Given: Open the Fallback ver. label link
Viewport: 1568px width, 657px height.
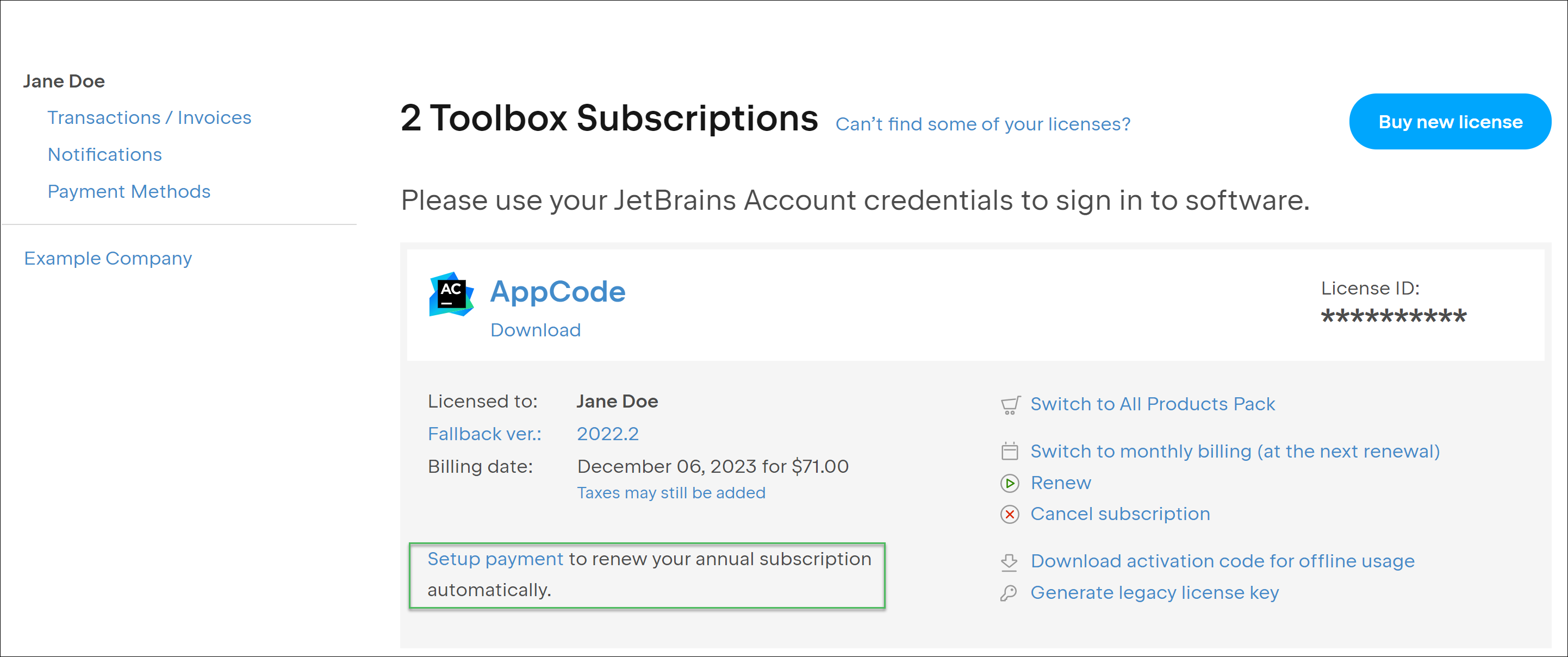Looking at the screenshot, I should pos(484,434).
